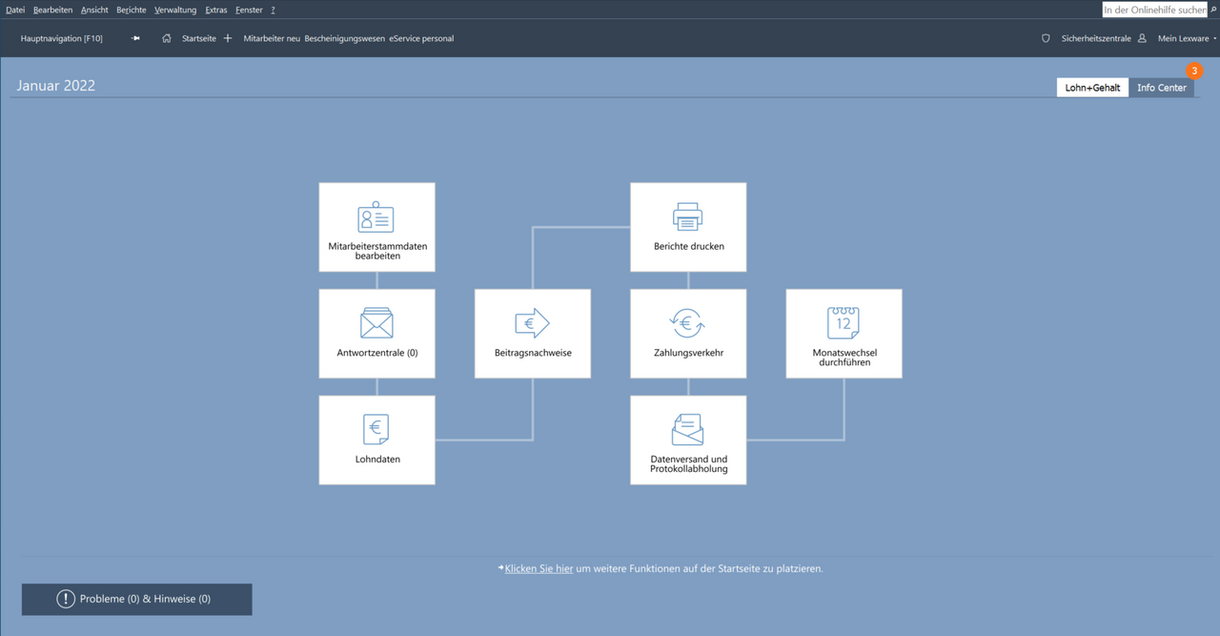Switch to the Lohn+Gehalt tab

click(1092, 87)
